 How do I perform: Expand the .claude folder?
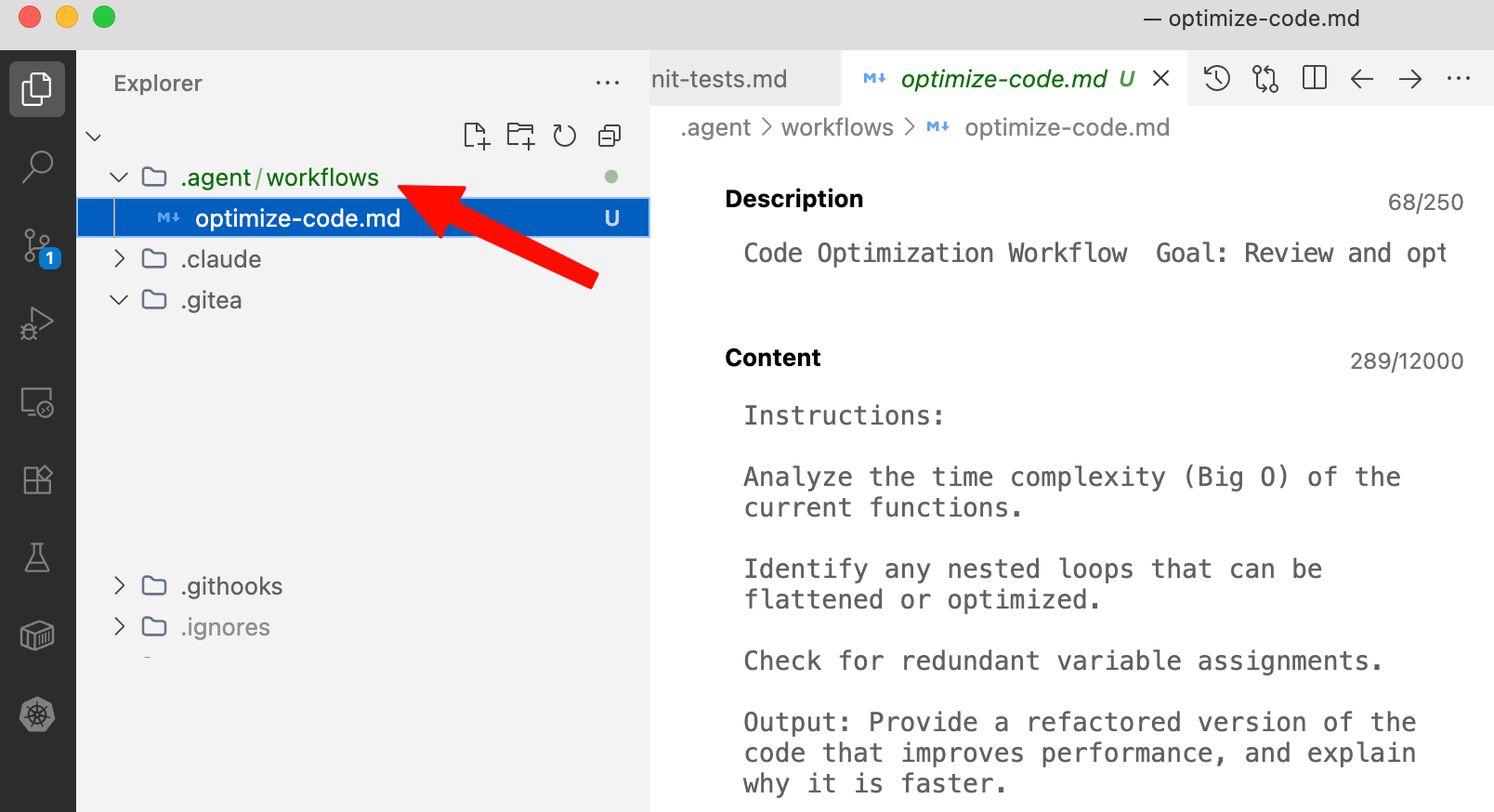tap(119, 258)
